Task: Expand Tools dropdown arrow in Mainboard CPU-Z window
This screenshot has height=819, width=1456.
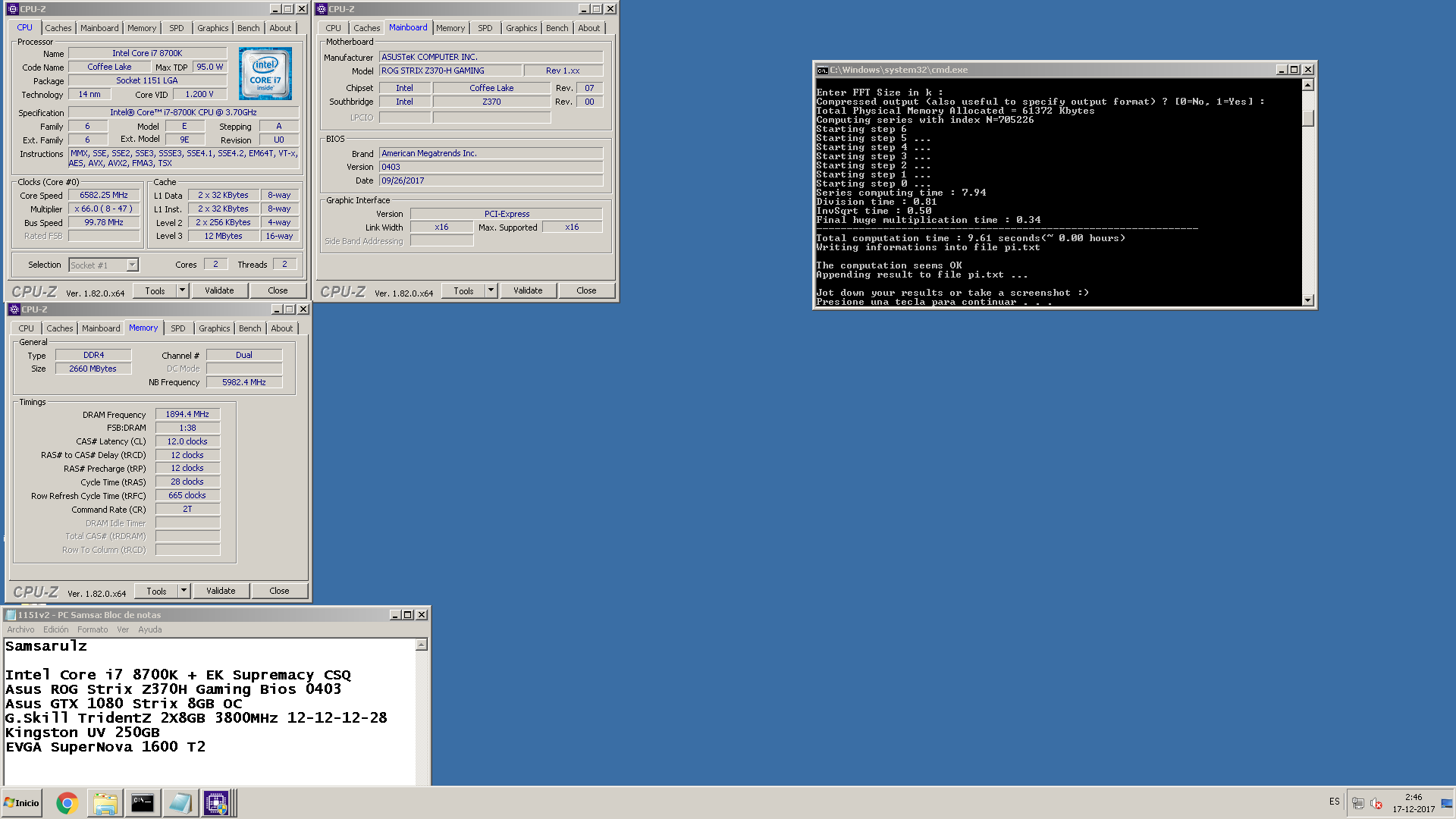Action: click(x=491, y=290)
